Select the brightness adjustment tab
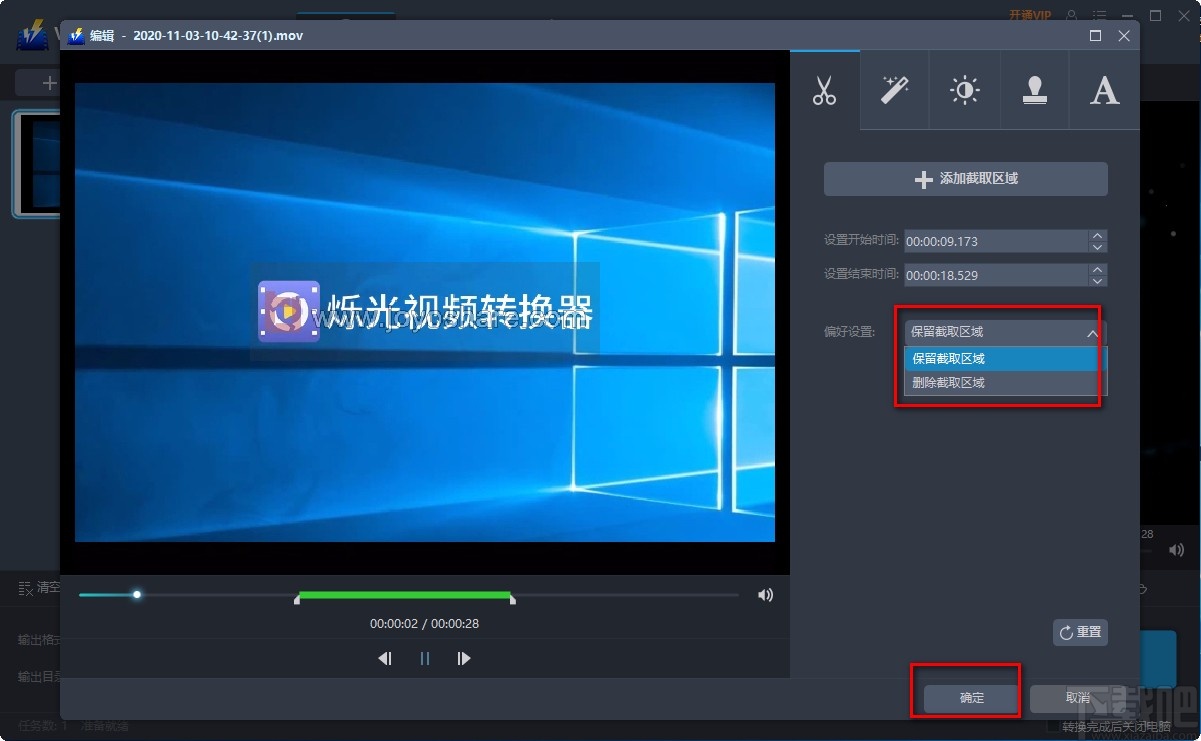 [x=964, y=90]
